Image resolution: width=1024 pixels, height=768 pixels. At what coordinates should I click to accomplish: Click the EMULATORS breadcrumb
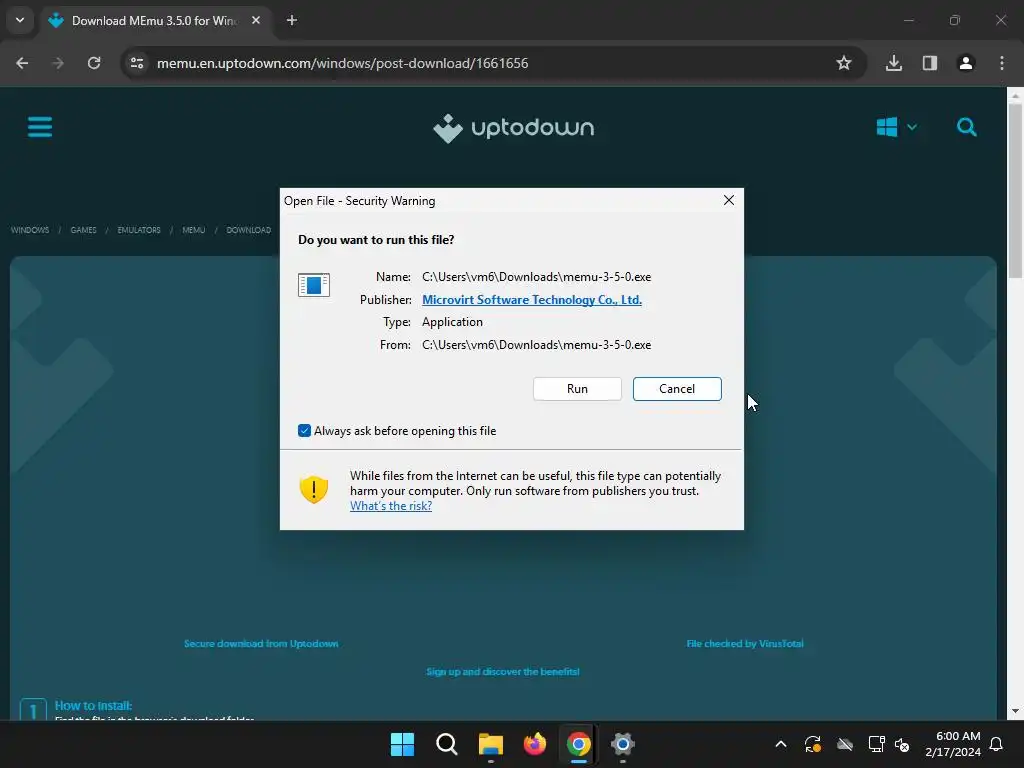point(139,230)
